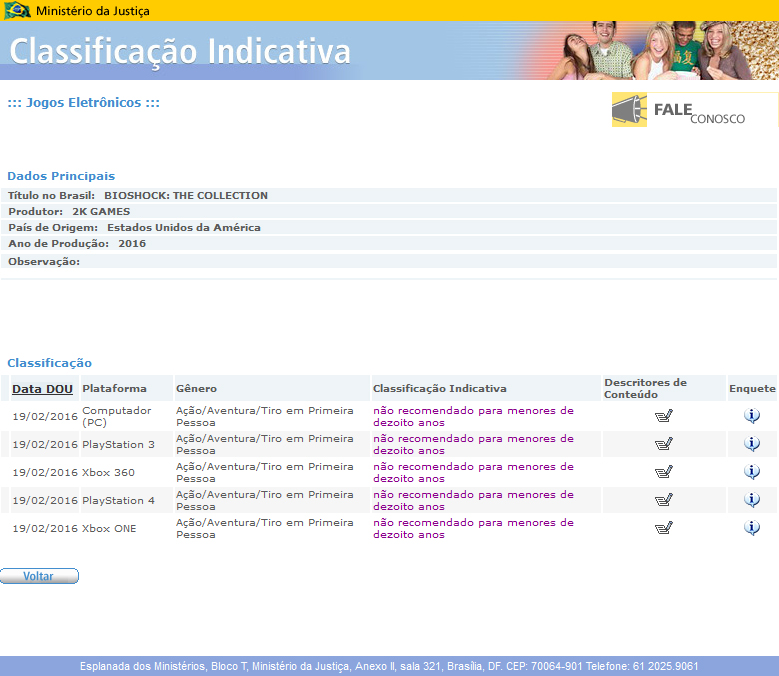Open content descriptors icon for Xbox 360

click(663, 472)
